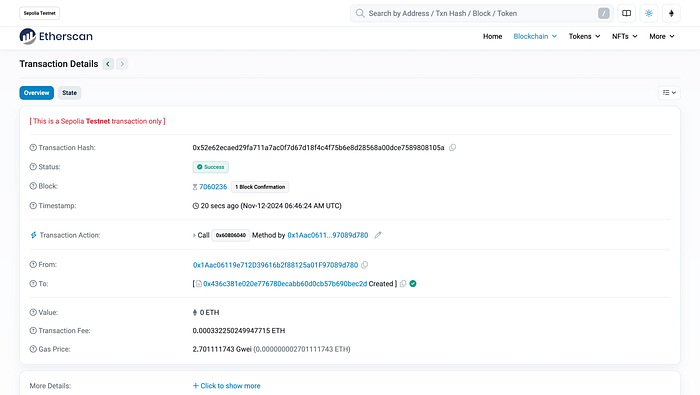Click help icon beside From

[33, 265]
